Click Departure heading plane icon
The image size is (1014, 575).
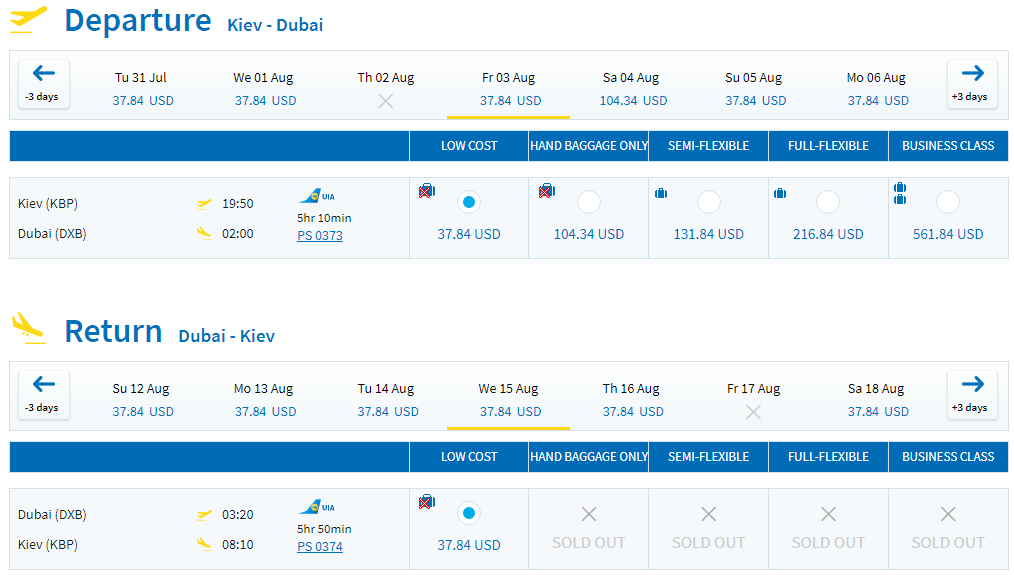(x=28, y=19)
